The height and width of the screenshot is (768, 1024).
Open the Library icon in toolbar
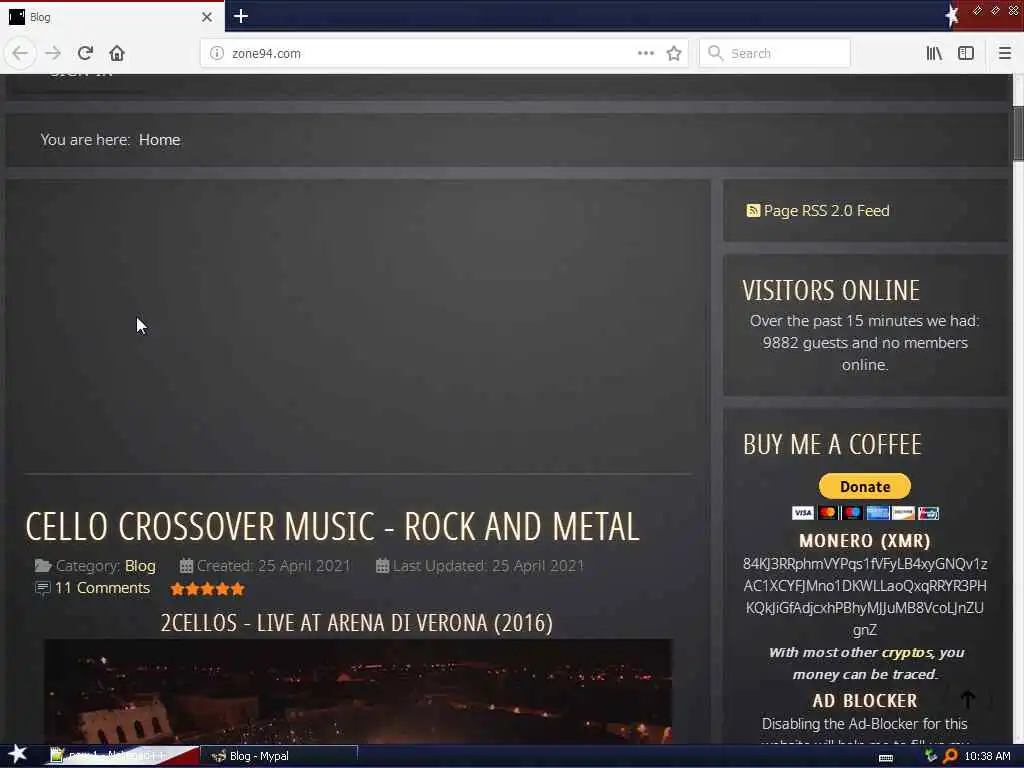pyautogui.click(x=934, y=53)
